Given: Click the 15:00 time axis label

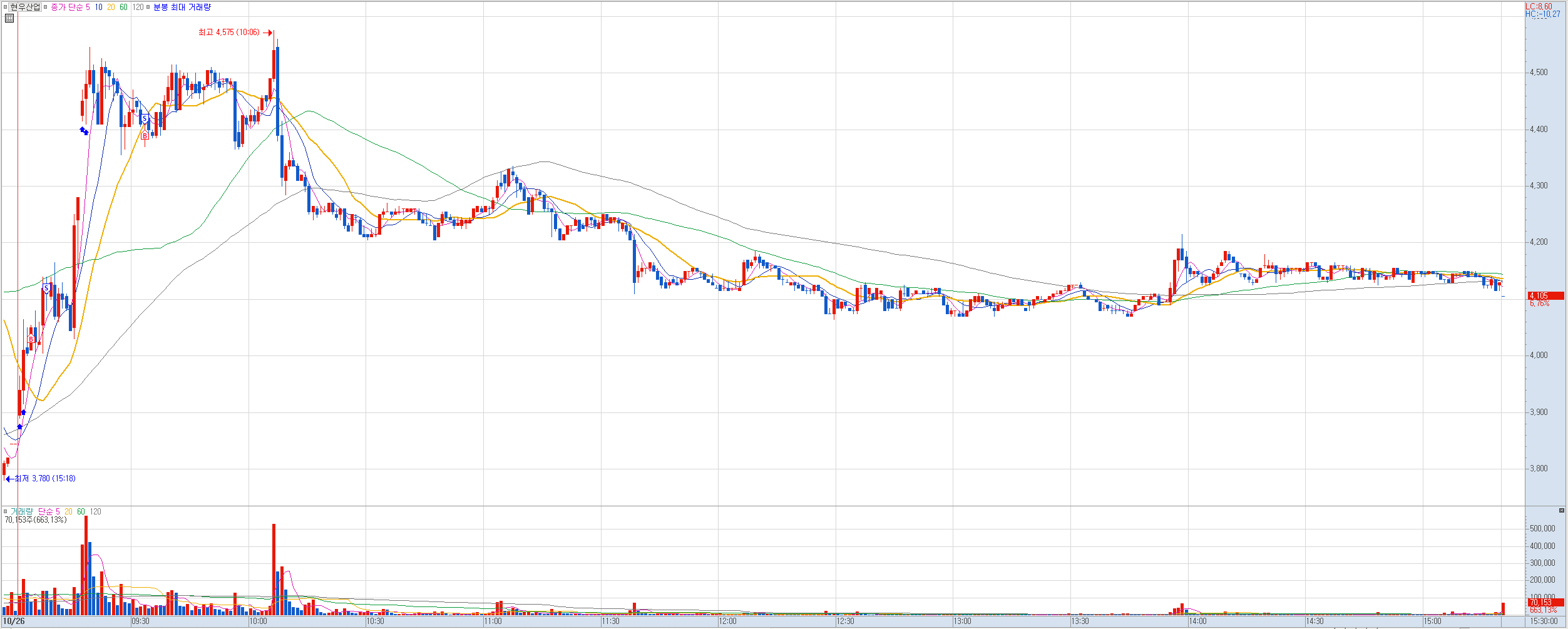Looking at the screenshot, I should [x=1433, y=621].
